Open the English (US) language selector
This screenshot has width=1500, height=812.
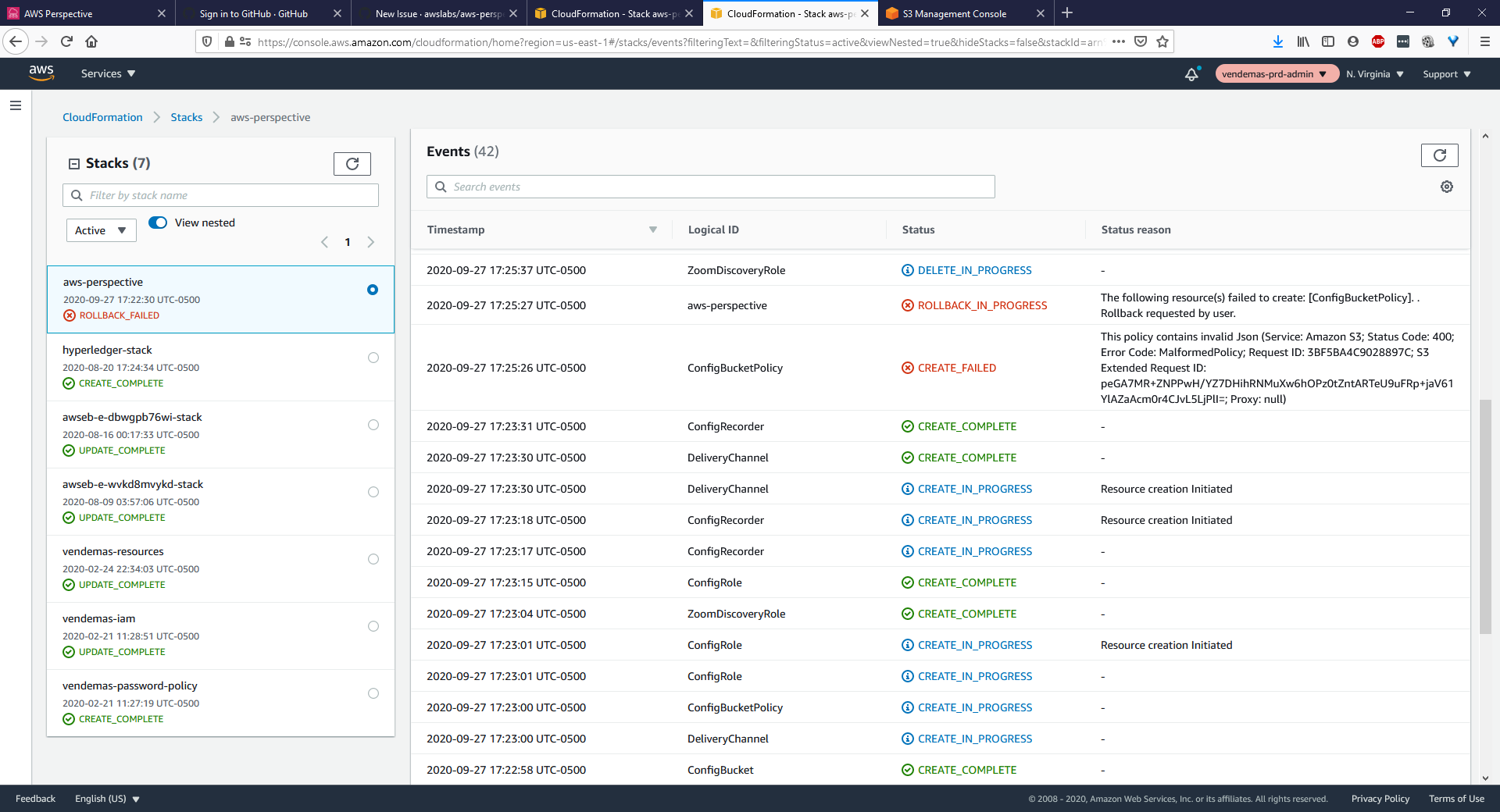pos(106,798)
